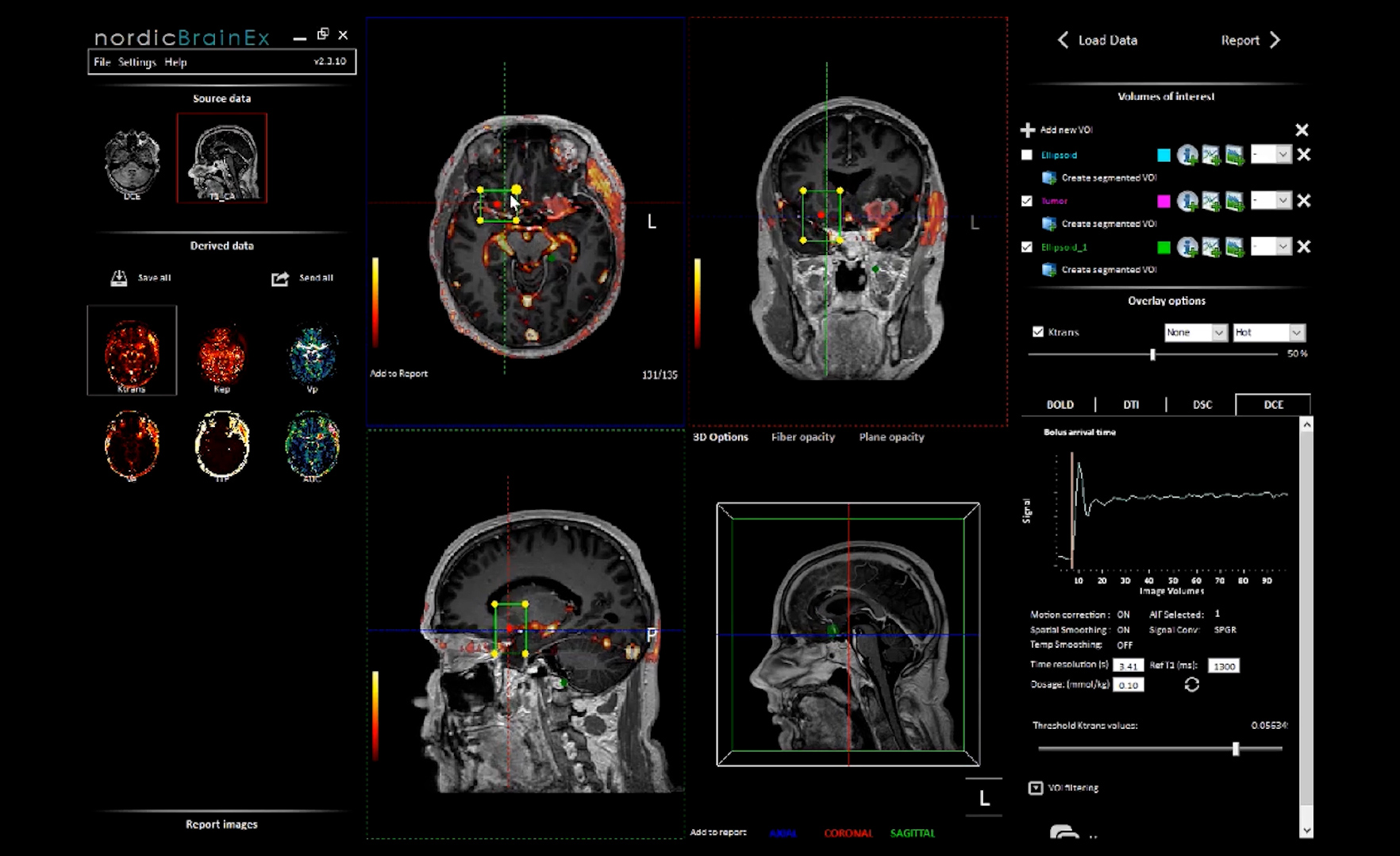The image size is (1400, 856).
Task: Add curve plot for Ellipsoid VOI
Action: click(1211, 155)
